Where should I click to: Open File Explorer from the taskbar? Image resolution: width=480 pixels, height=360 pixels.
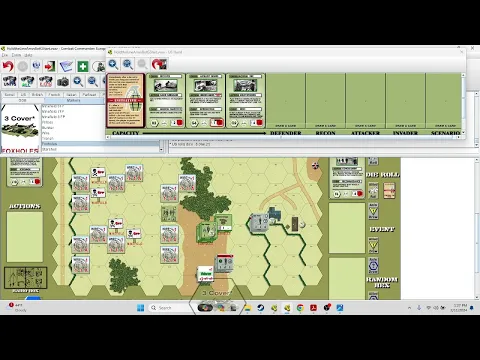point(247,308)
